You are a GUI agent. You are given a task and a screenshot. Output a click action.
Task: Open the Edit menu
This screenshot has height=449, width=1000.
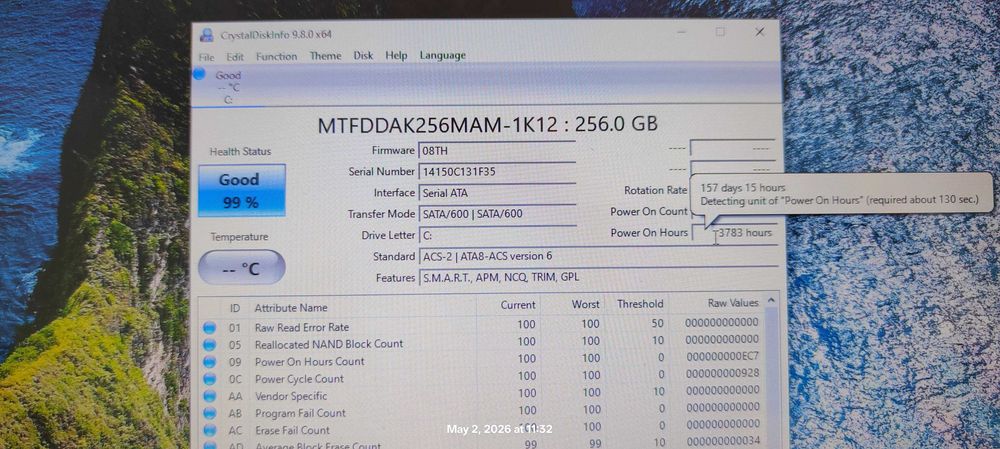[x=235, y=57]
